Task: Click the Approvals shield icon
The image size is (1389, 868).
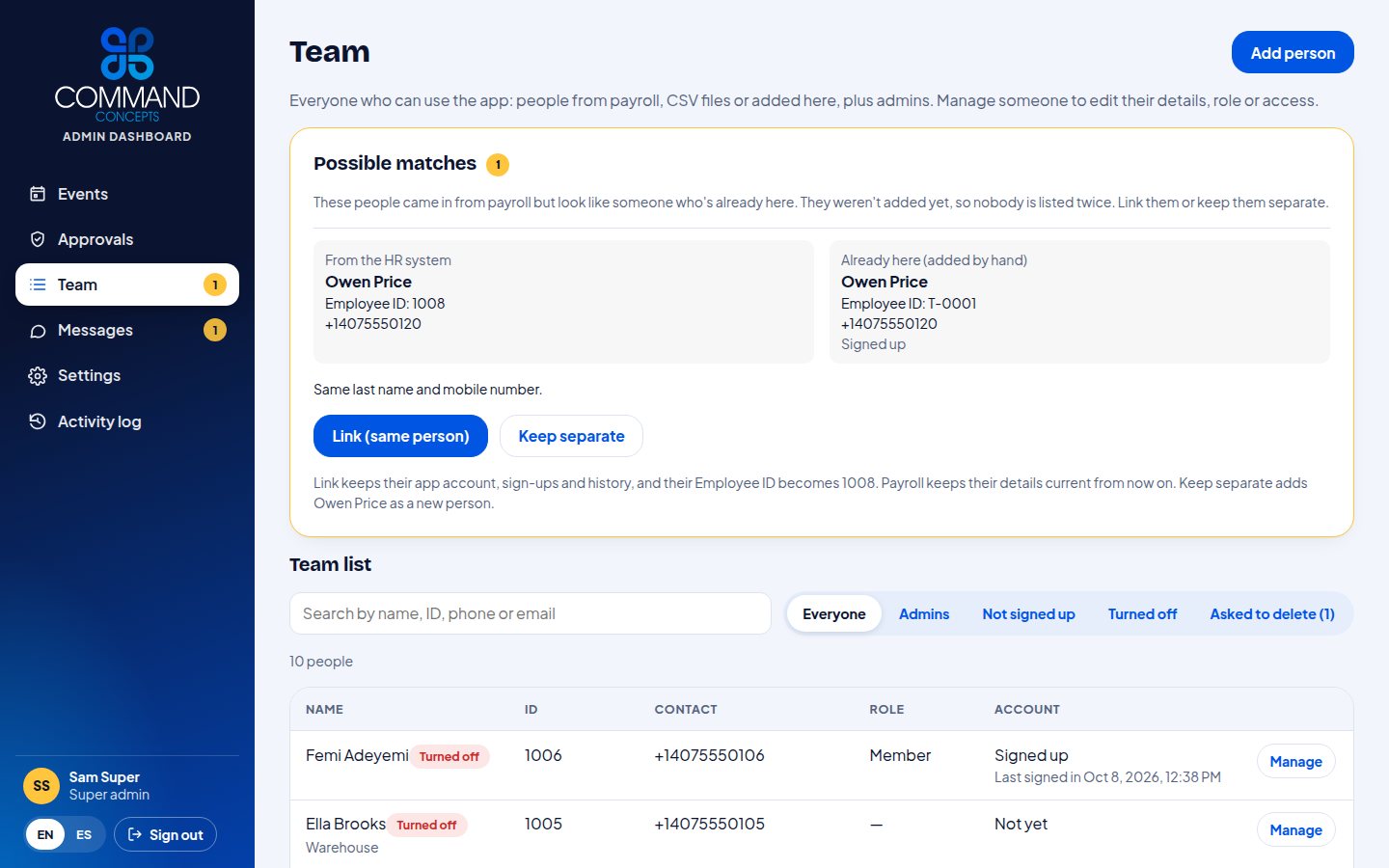Action: pyautogui.click(x=38, y=239)
